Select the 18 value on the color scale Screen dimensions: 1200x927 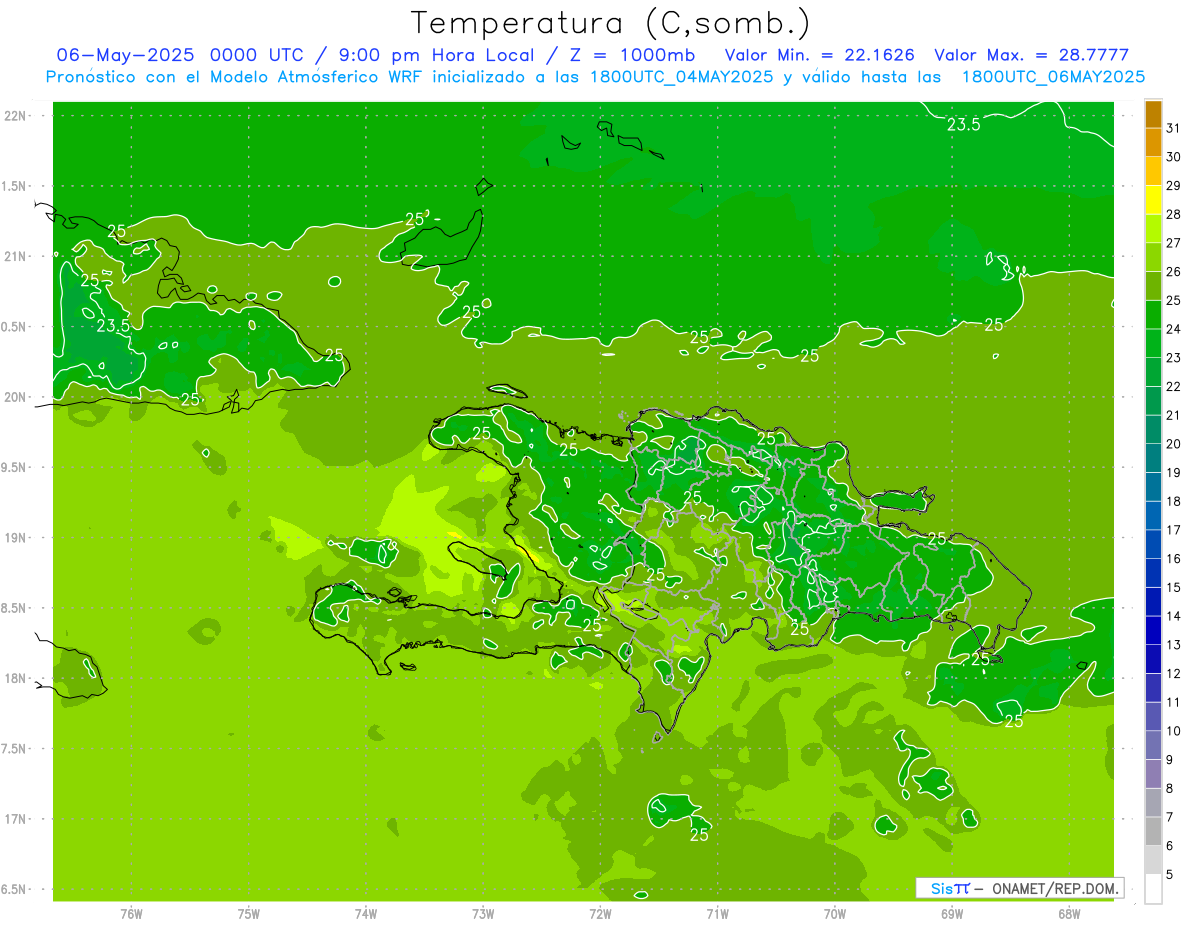1173,501
